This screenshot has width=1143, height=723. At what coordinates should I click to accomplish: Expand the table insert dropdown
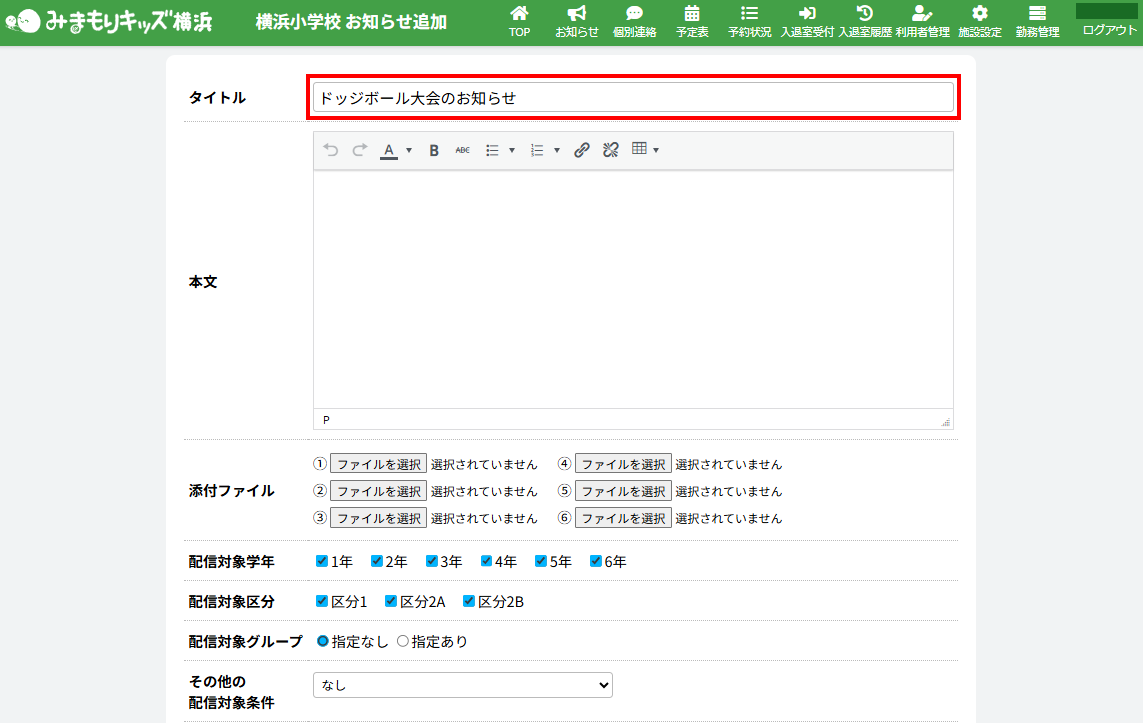656,150
